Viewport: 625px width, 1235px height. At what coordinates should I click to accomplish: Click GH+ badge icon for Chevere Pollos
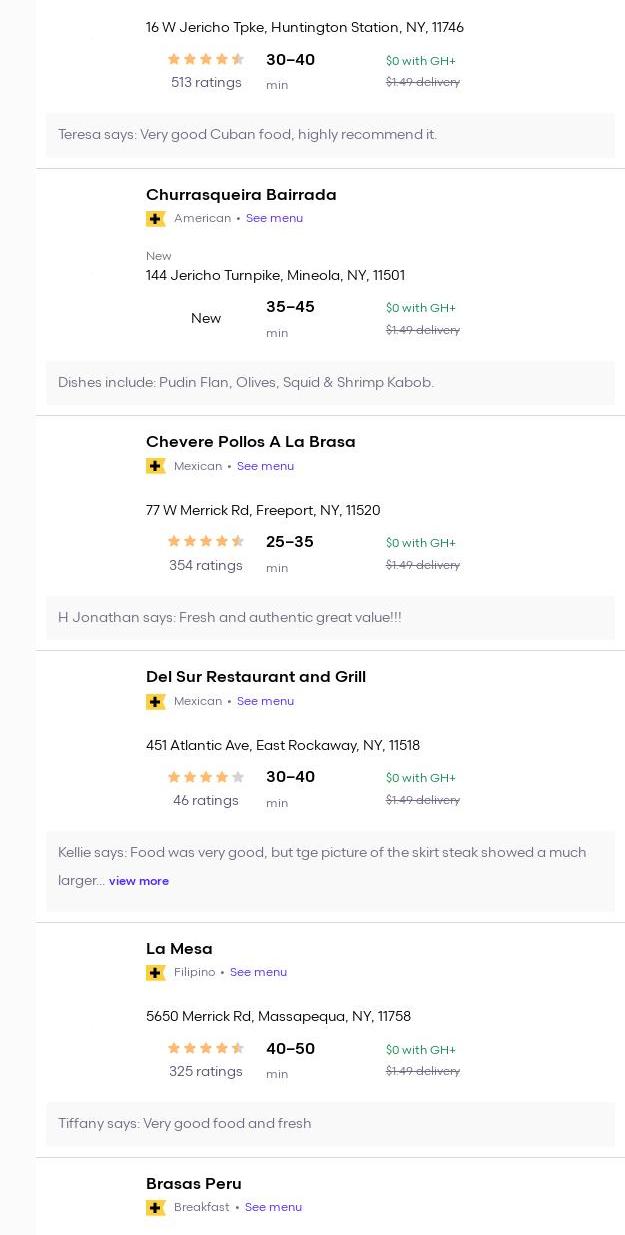155,466
